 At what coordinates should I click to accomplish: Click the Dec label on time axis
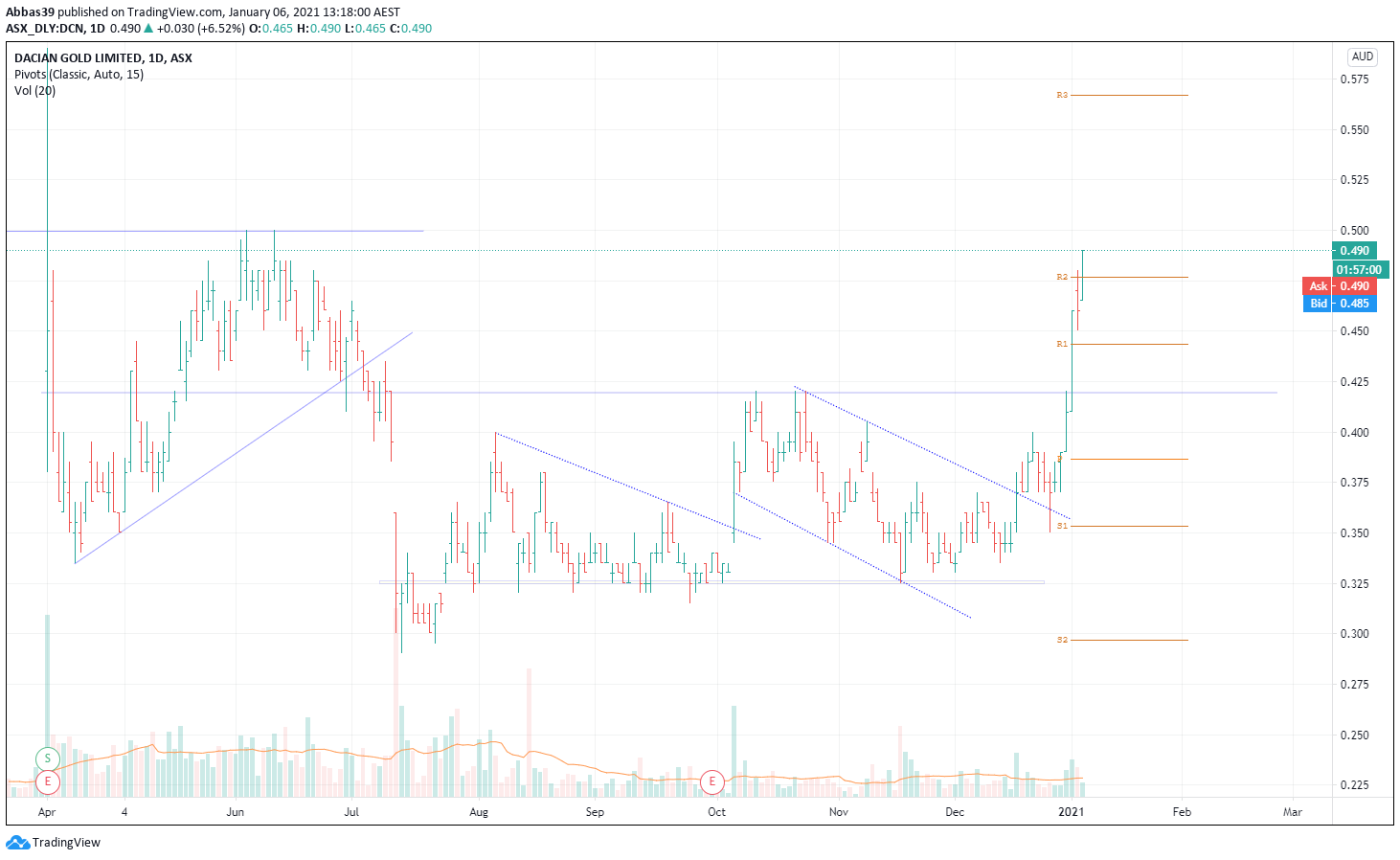point(955,812)
